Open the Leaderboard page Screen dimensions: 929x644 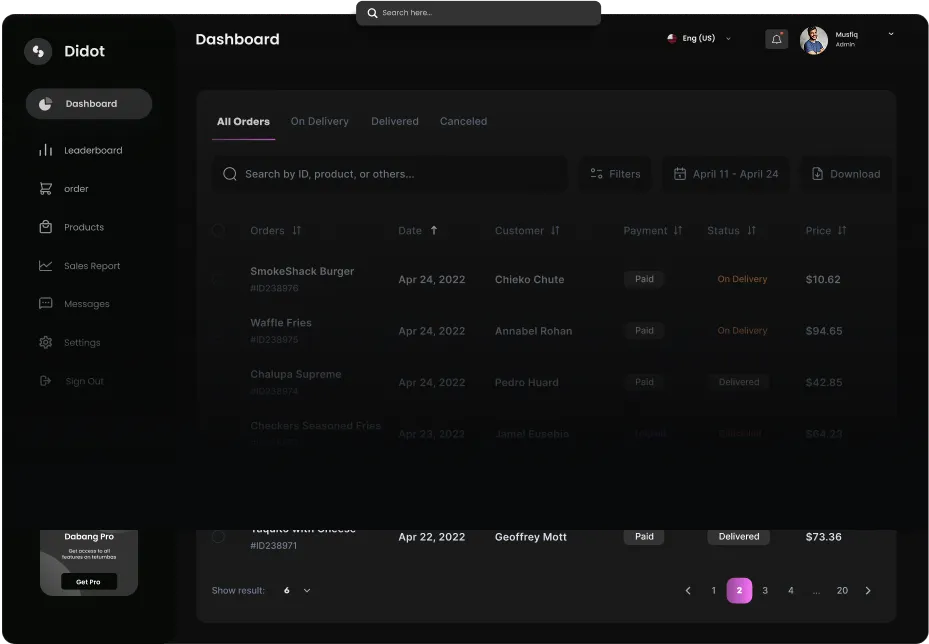pos(81,150)
